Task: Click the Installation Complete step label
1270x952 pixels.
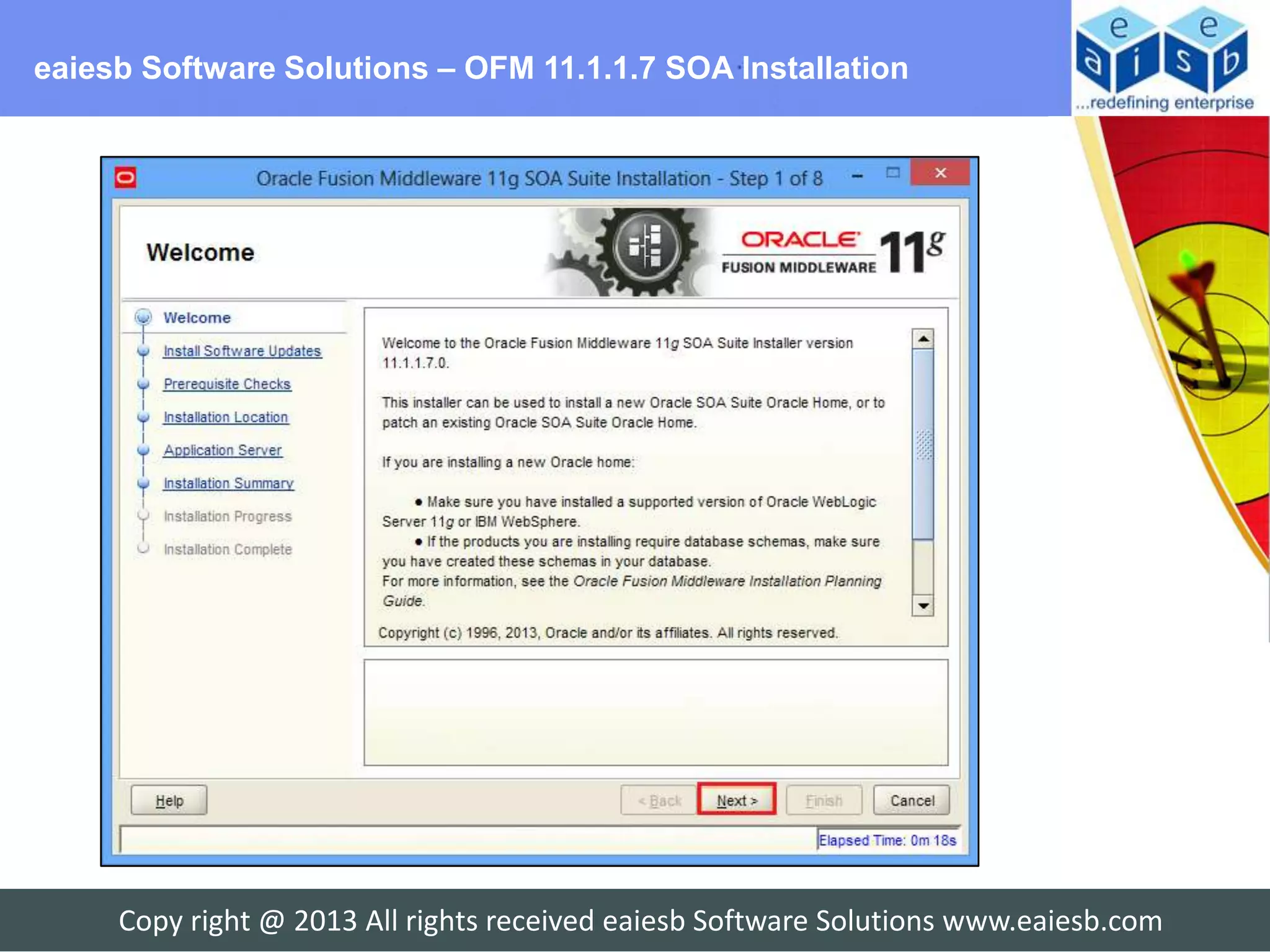Action: (228, 549)
